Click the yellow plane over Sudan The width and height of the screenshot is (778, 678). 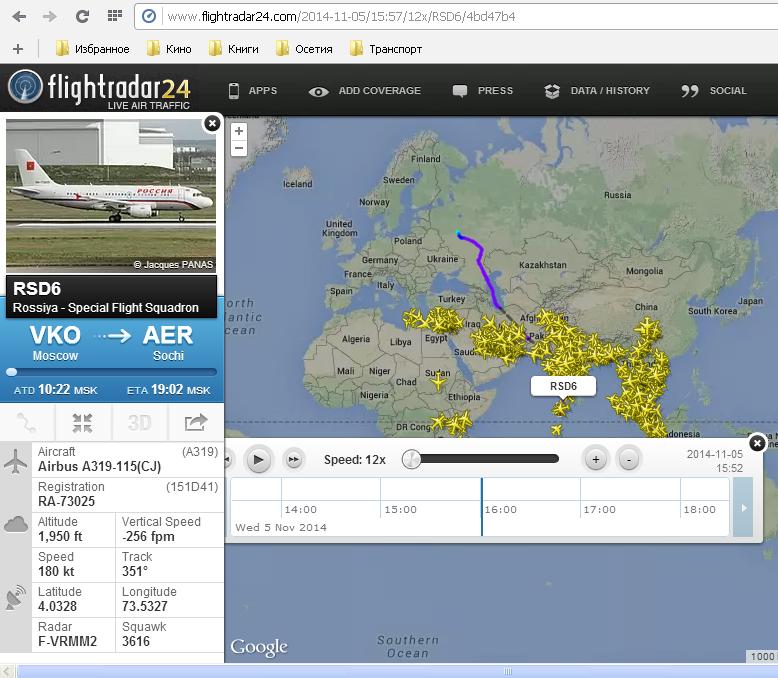click(x=438, y=382)
